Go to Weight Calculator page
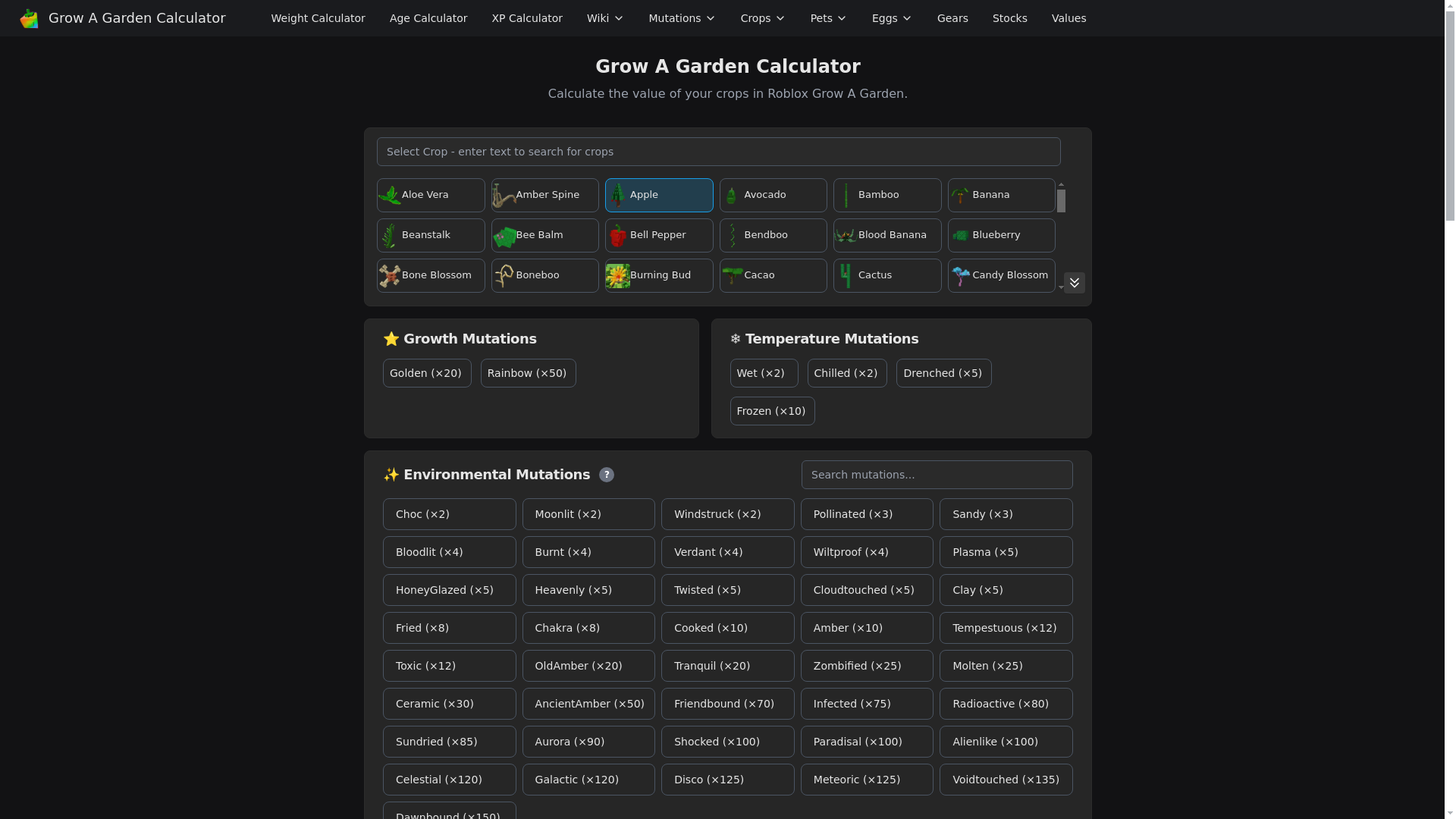This screenshot has width=1456, height=819. pos(318,18)
